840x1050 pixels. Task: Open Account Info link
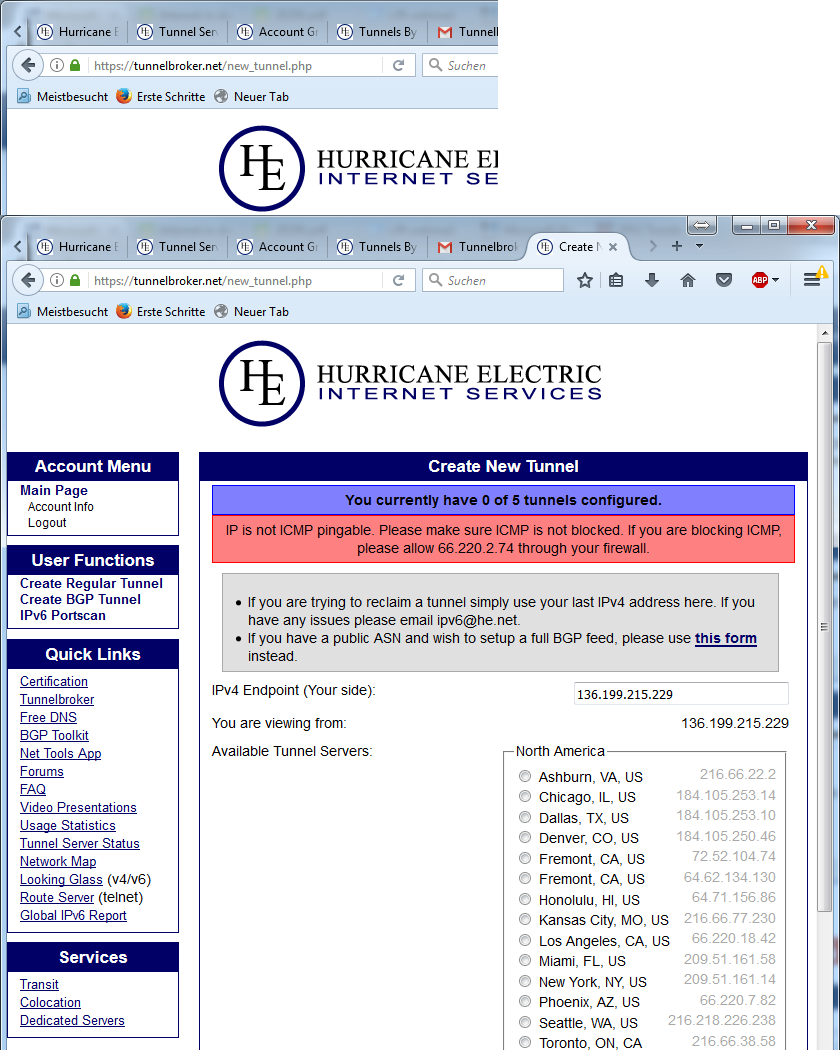(60, 507)
